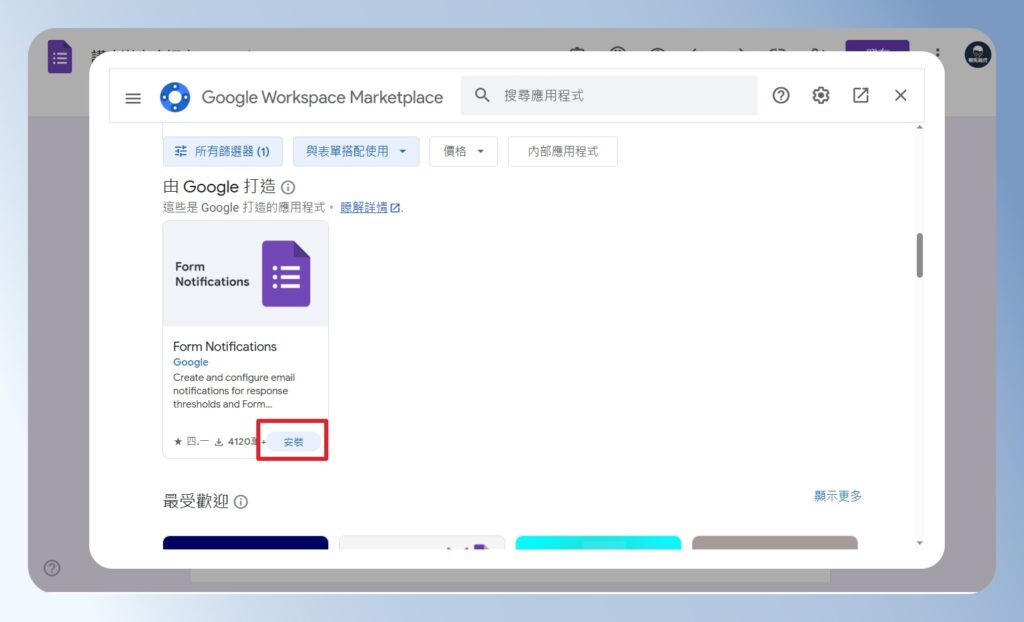Click the scrollbar up arrow
Viewport: 1024px width, 622px height.
920,127
